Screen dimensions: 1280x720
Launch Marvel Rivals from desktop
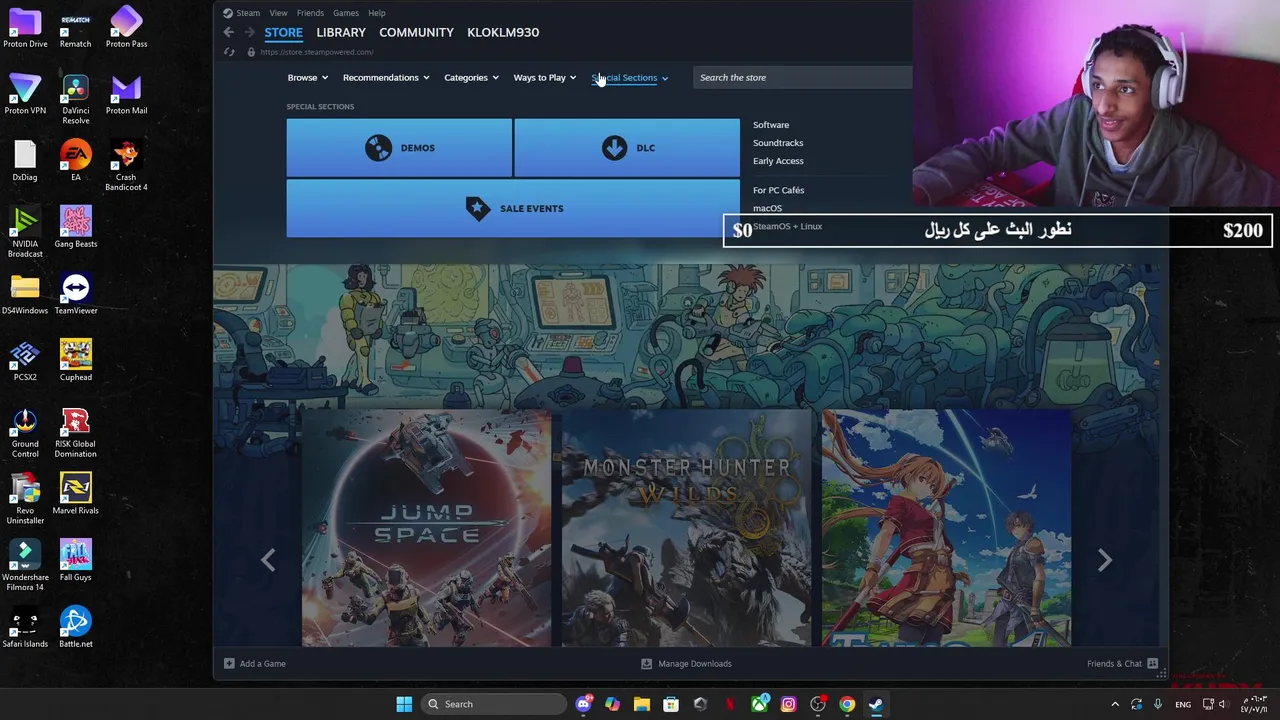pos(76,494)
